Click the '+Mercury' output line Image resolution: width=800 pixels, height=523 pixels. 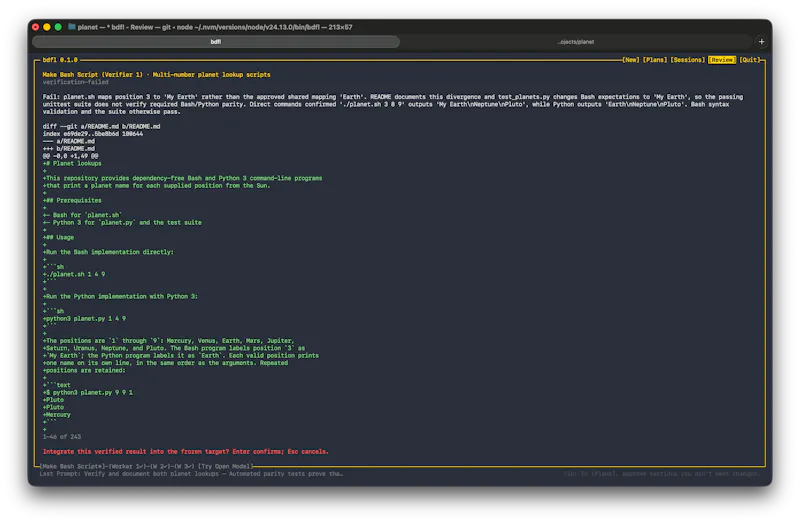coord(57,415)
